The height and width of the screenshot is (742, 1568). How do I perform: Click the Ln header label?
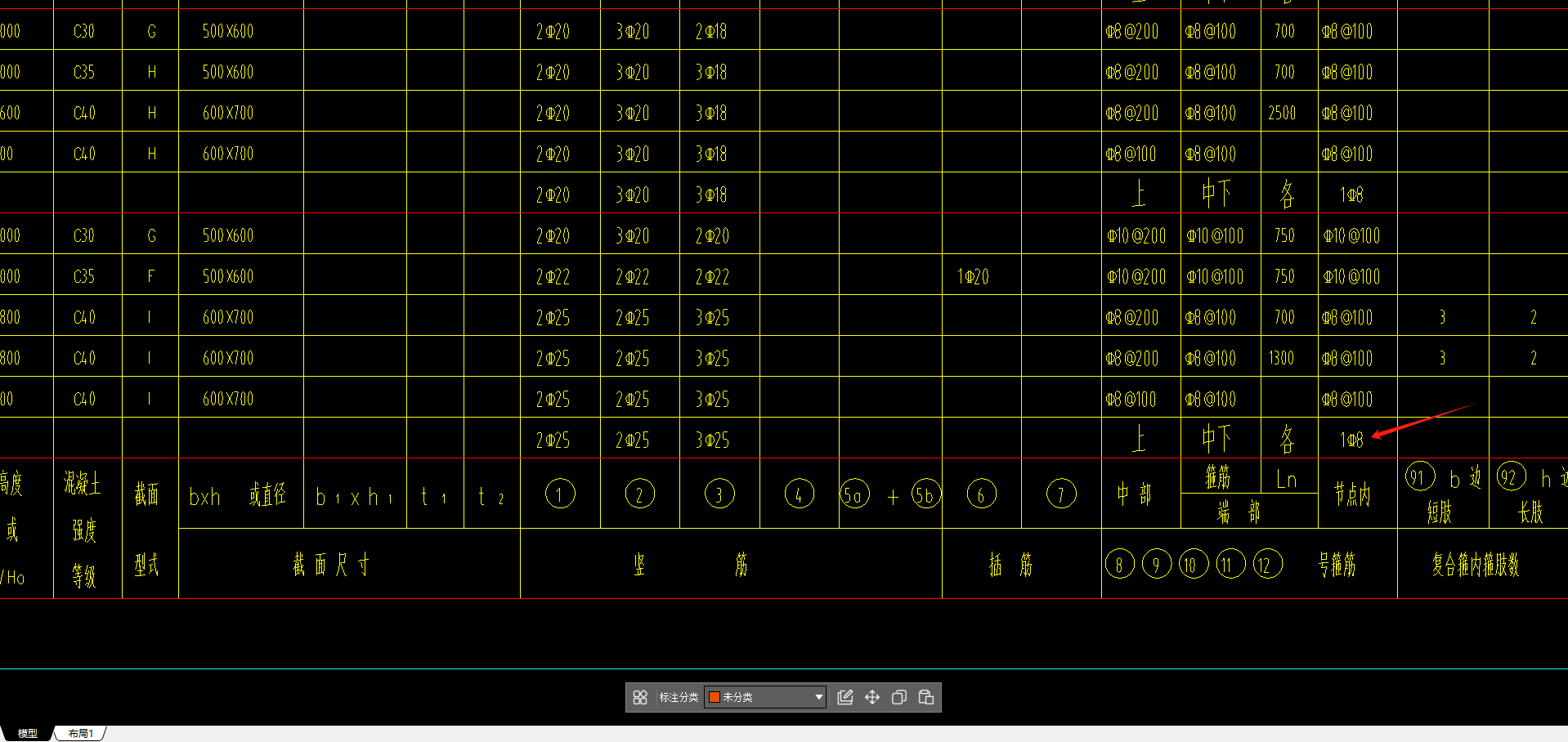1287,480
